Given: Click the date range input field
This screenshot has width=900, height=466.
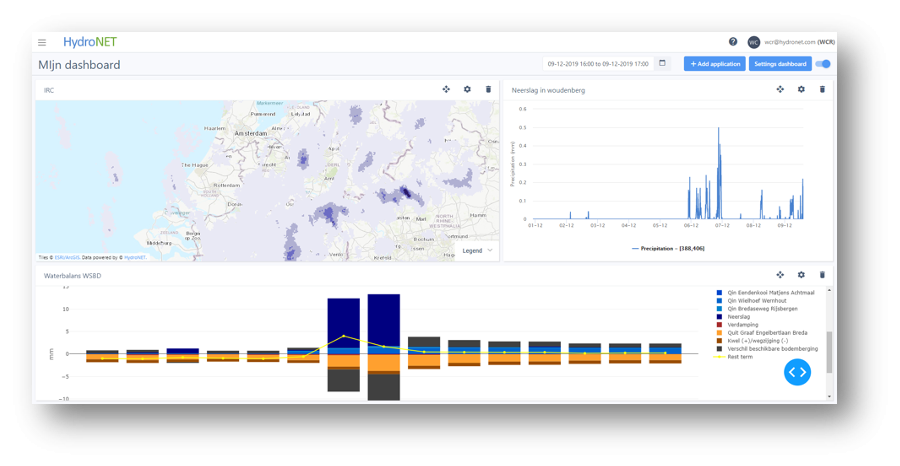Looking at the screenshot, I should coord(598,64).
